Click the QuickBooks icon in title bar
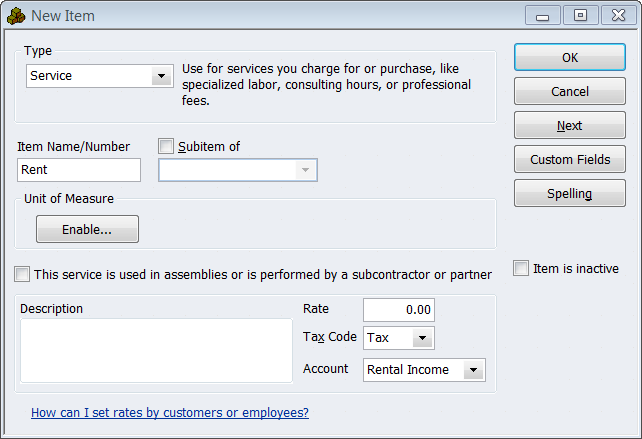The height and width of the screenshot is (439, 642). coord(15,15)
